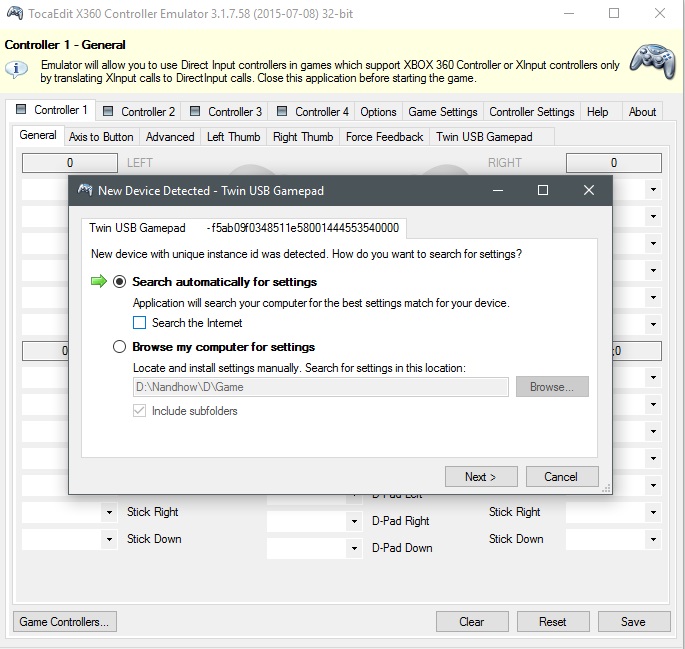Click the green arrow beside Search automatically
This screenshot has height=649, width=685.
click(99, 282)
